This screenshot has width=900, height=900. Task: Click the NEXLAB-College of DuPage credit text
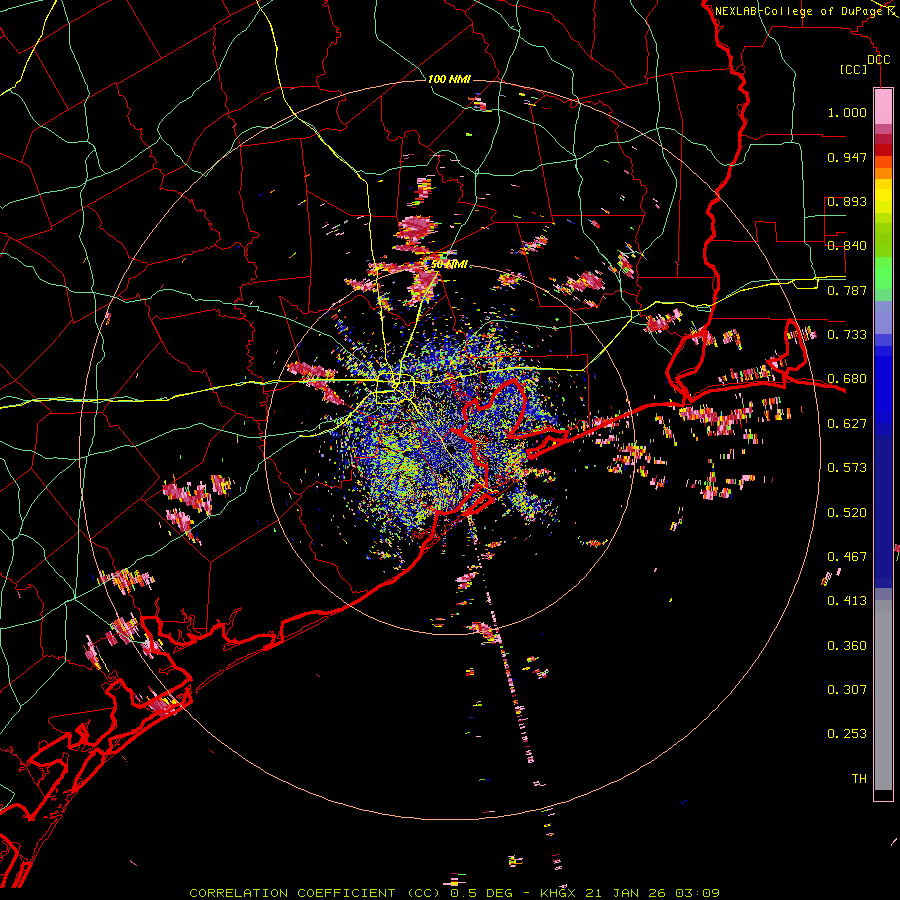(799, 11)
